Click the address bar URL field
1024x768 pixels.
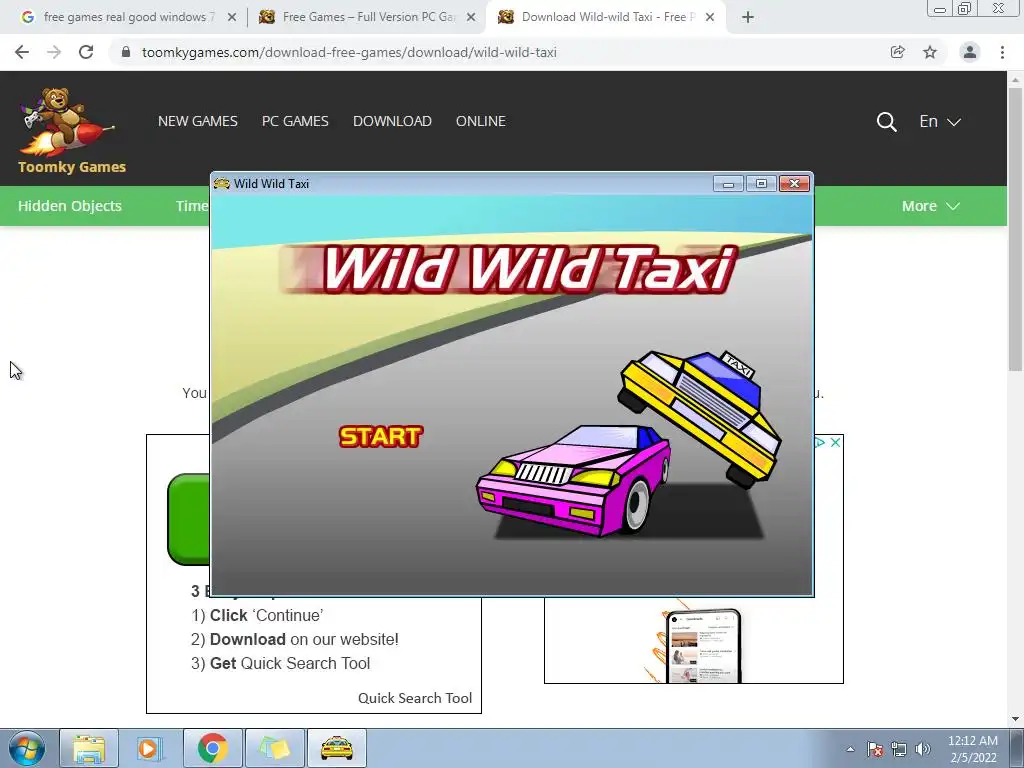click(x=349, y=52)
